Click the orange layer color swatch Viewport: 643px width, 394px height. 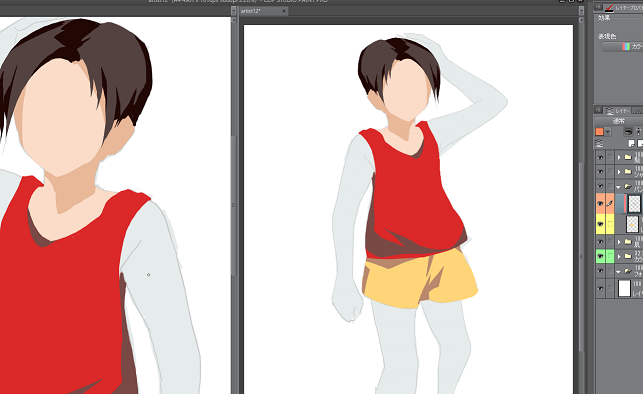tap(600, 132)
